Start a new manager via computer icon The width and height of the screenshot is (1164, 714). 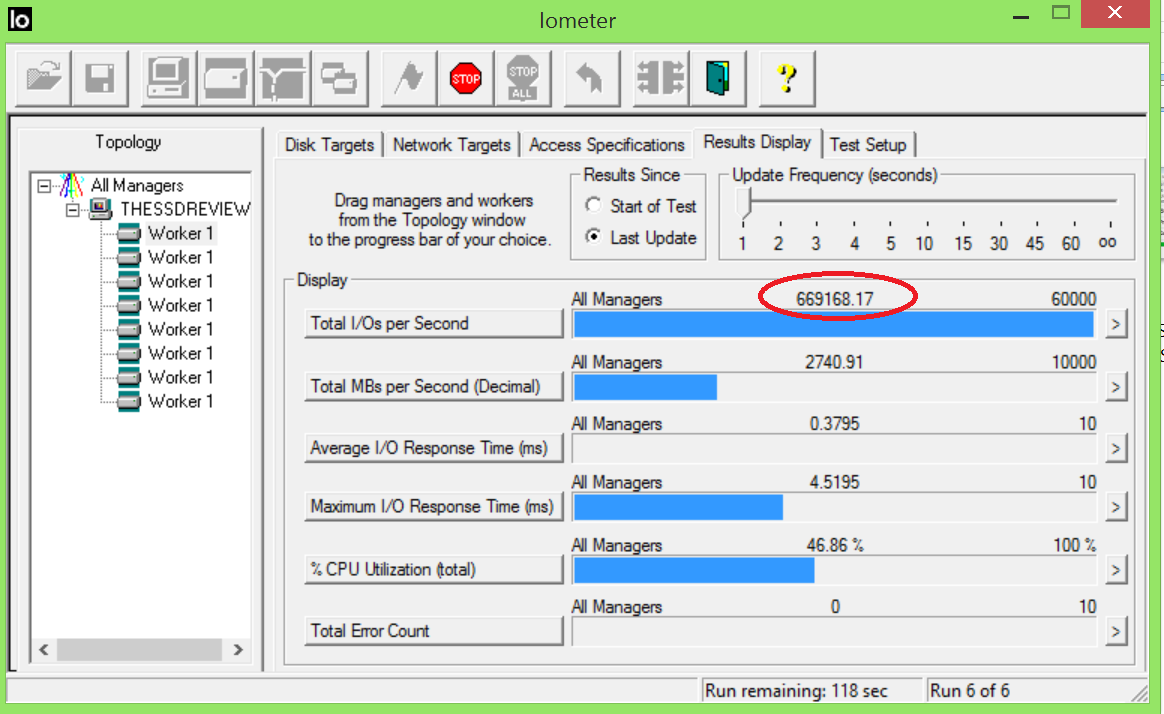(168, 77)
